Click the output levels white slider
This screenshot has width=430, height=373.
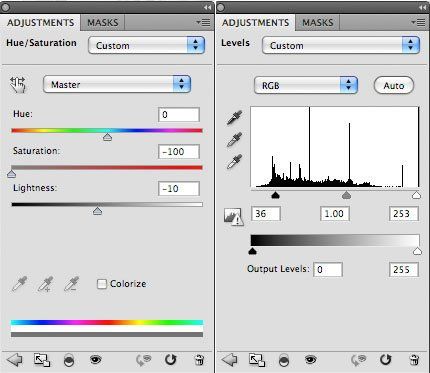pos(417,251)
